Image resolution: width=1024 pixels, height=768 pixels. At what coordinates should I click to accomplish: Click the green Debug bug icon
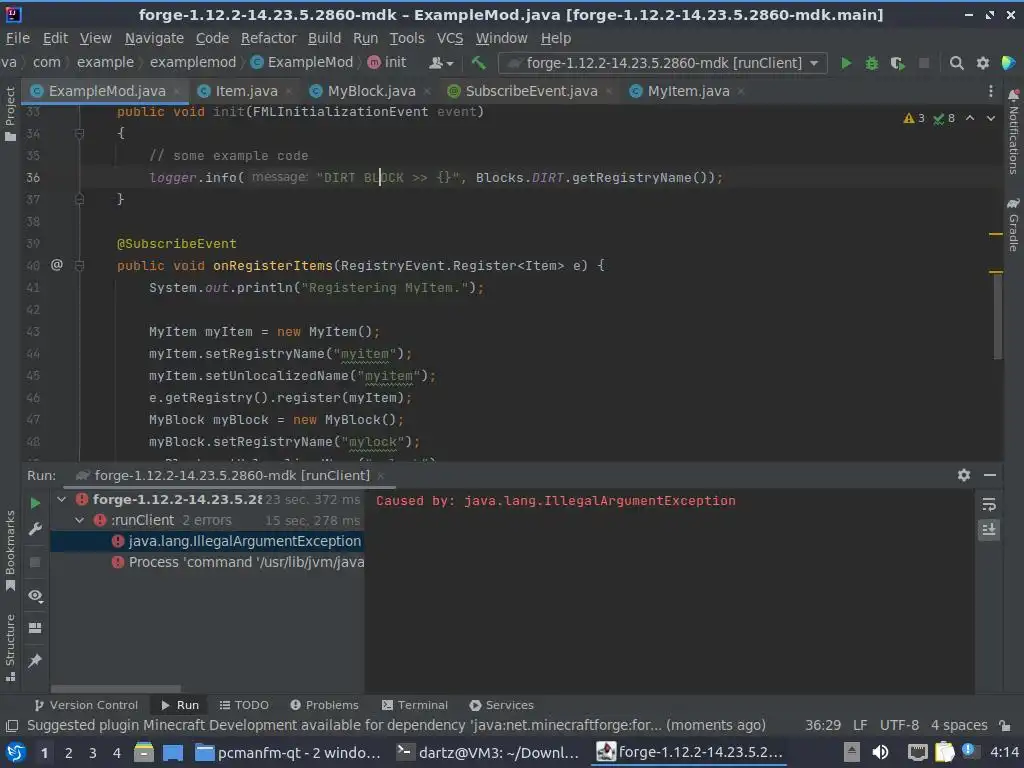pyautogui.click(x=871, y=63)
